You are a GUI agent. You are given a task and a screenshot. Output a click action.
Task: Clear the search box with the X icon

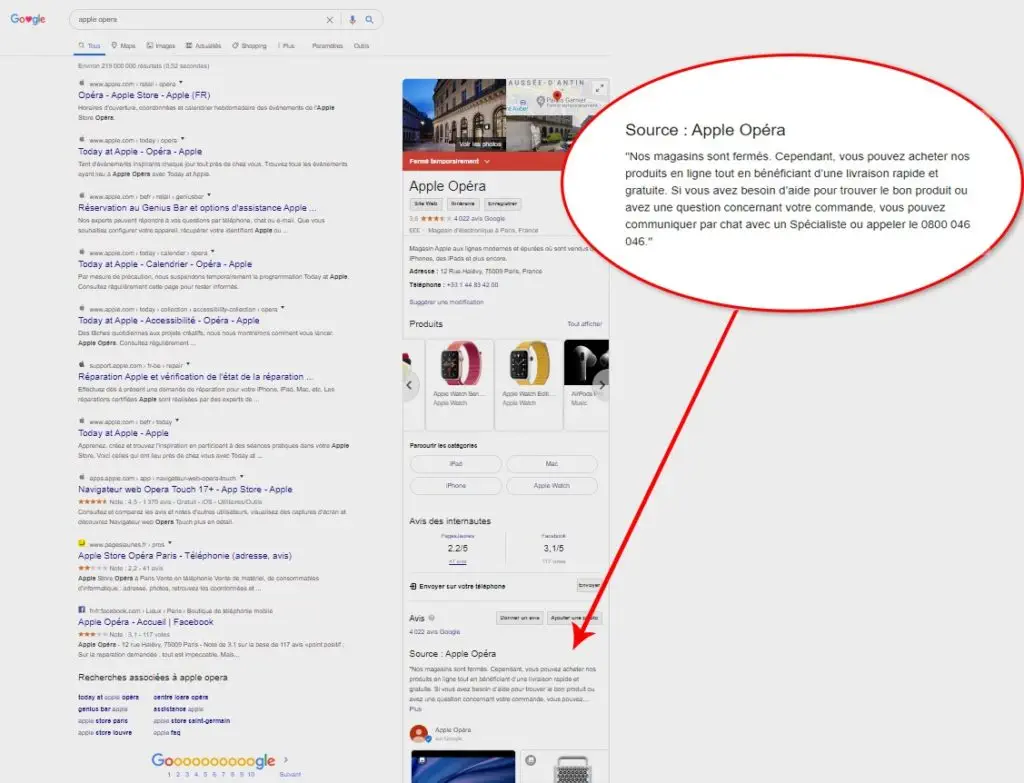click(330, 20)
